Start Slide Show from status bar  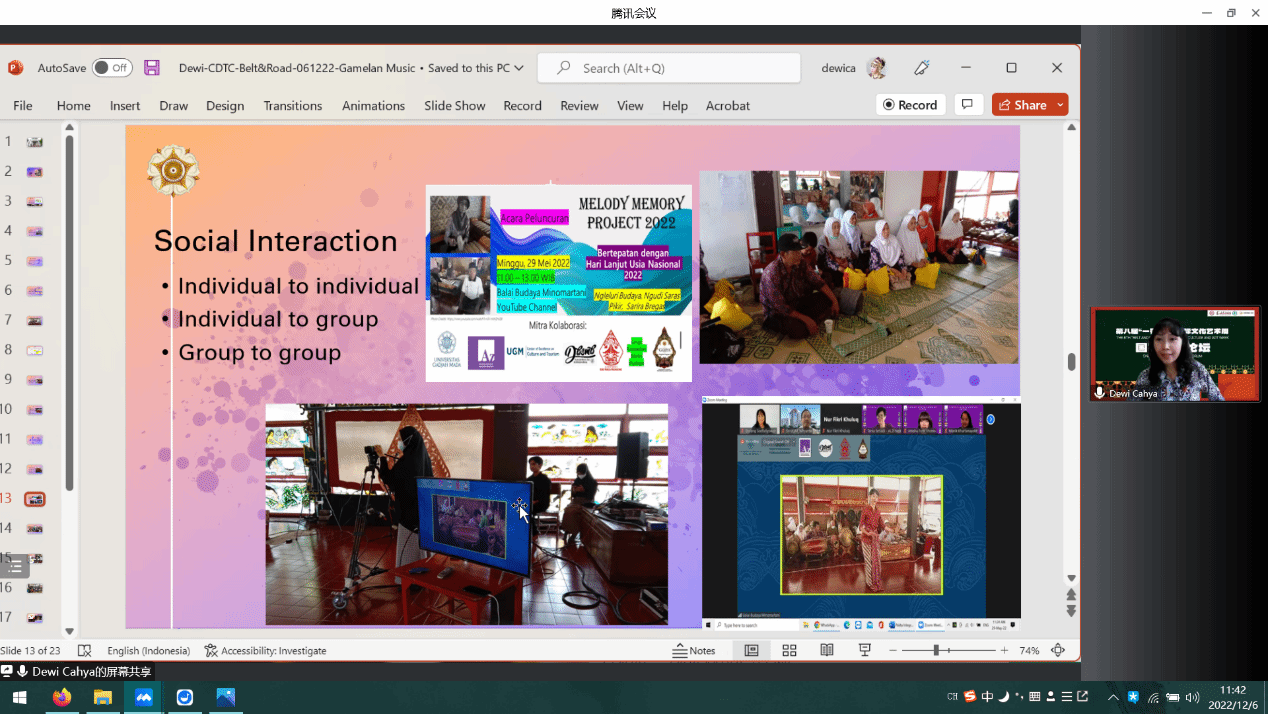pos(865,650)
